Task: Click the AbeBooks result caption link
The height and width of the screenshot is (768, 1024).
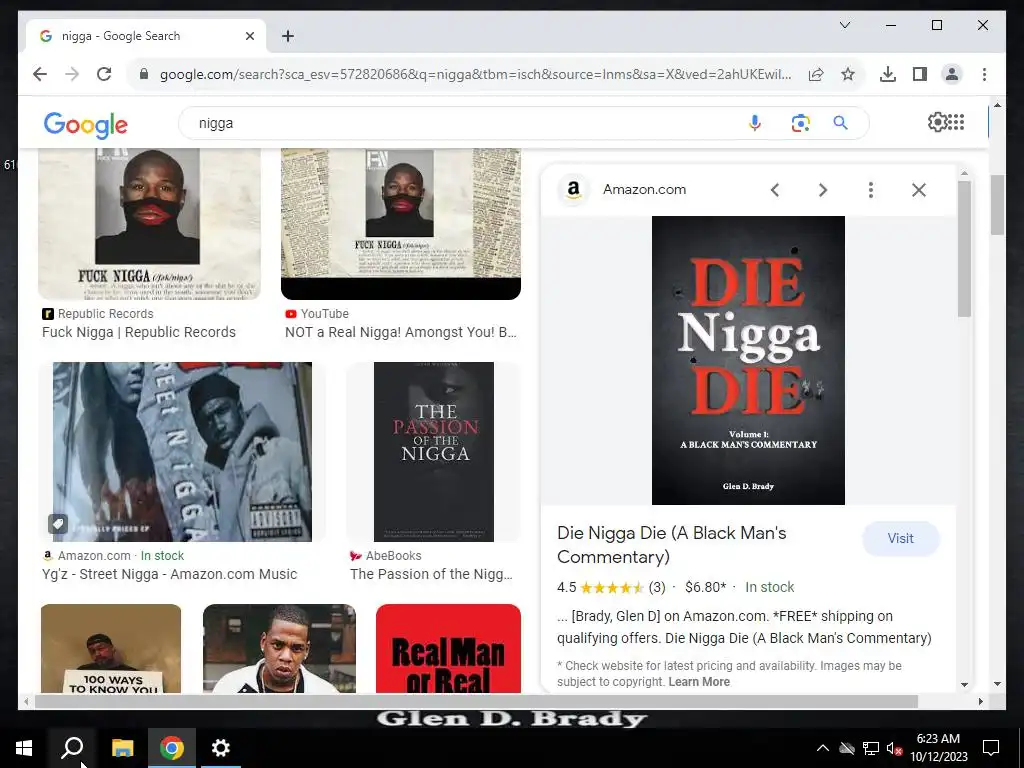Action: tap(431, 574)
